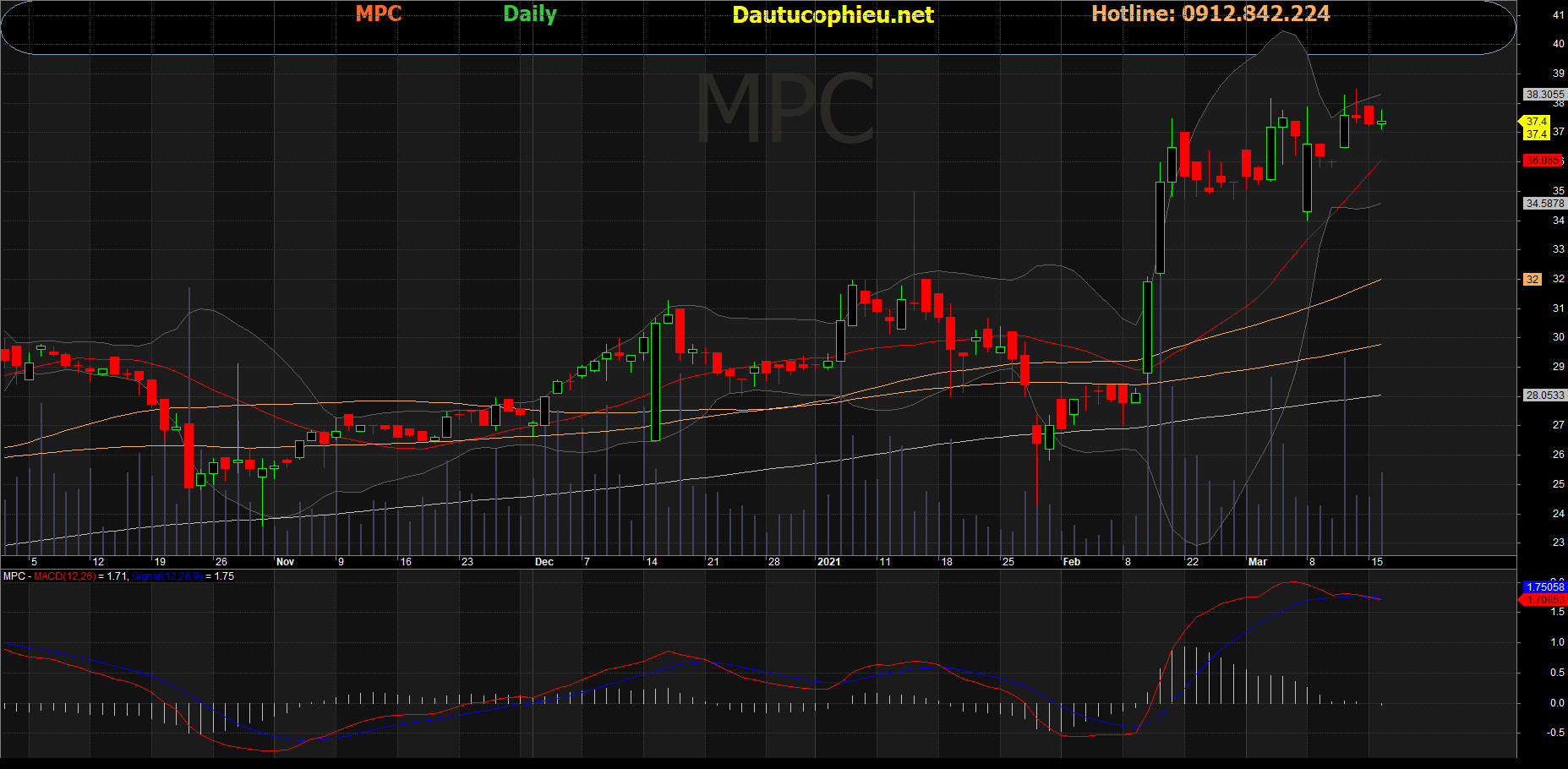Click the 24 value on price axis

[1559, 514]
